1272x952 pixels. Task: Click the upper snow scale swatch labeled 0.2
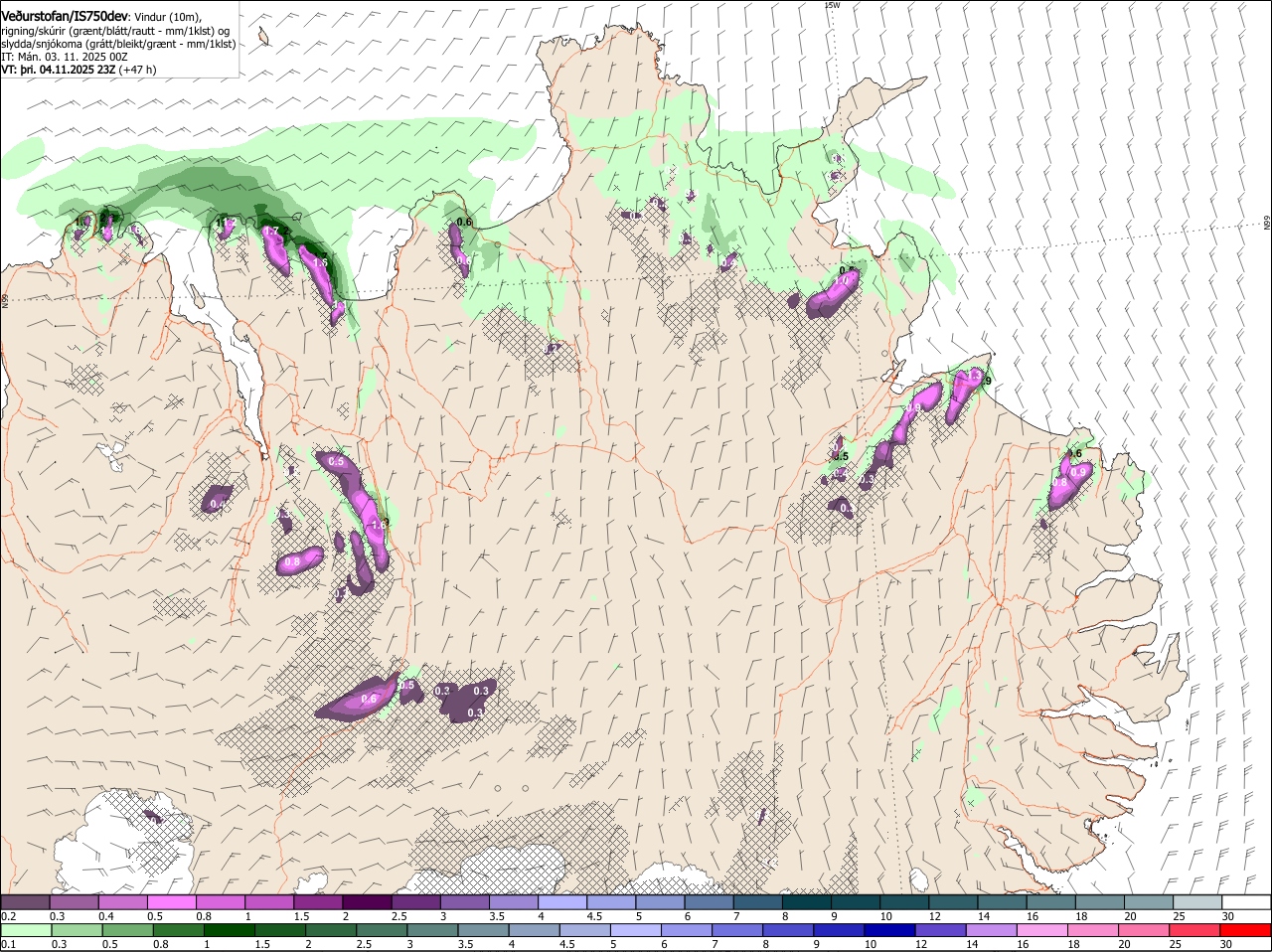[25, 902]
